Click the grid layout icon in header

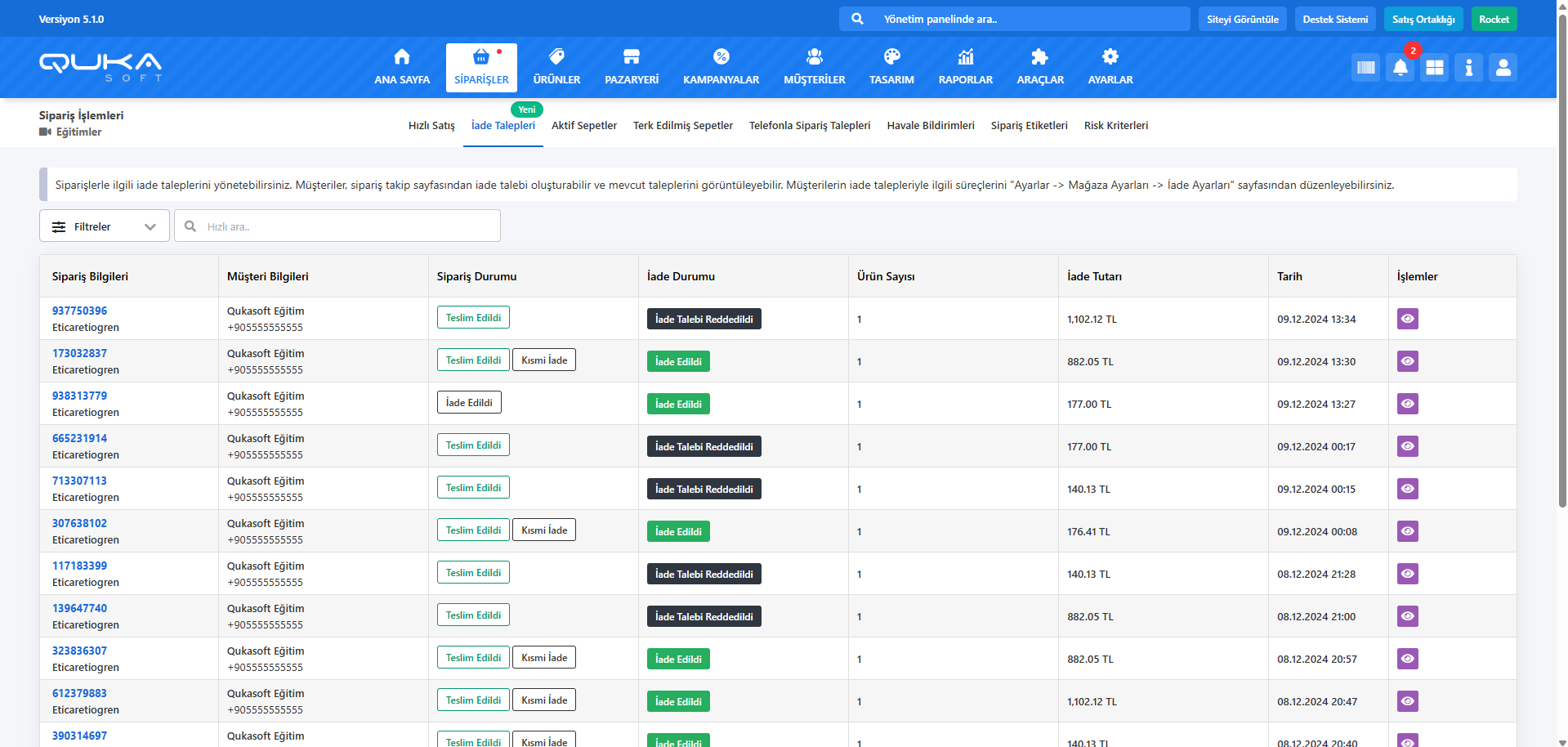pyautogui.click(x=1434, y=68)
